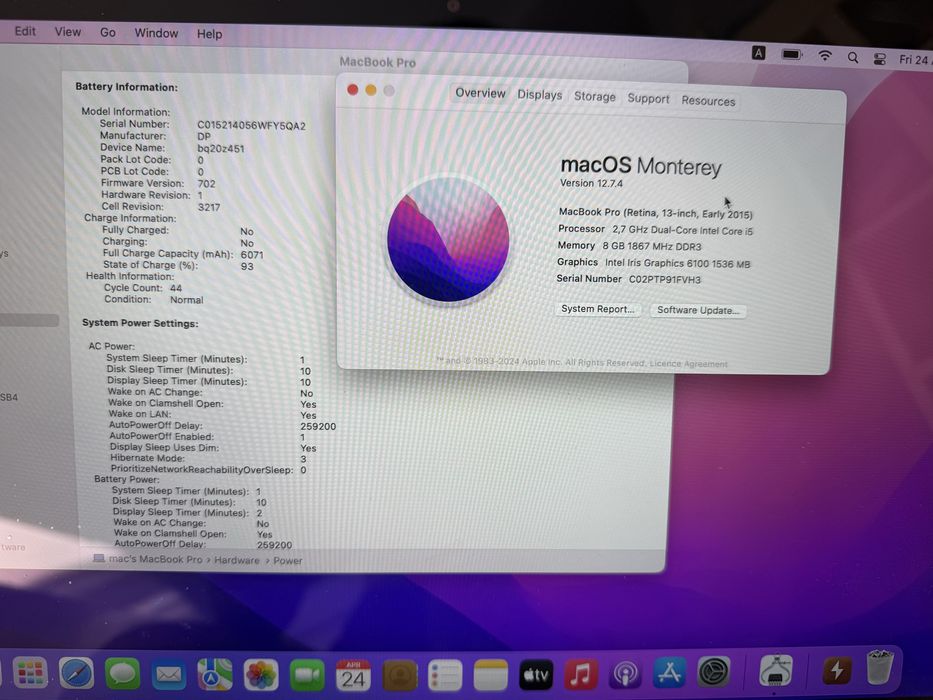Click 'Hardware' in the System Information path bar
933x700 pixels.
click(237, 560)
